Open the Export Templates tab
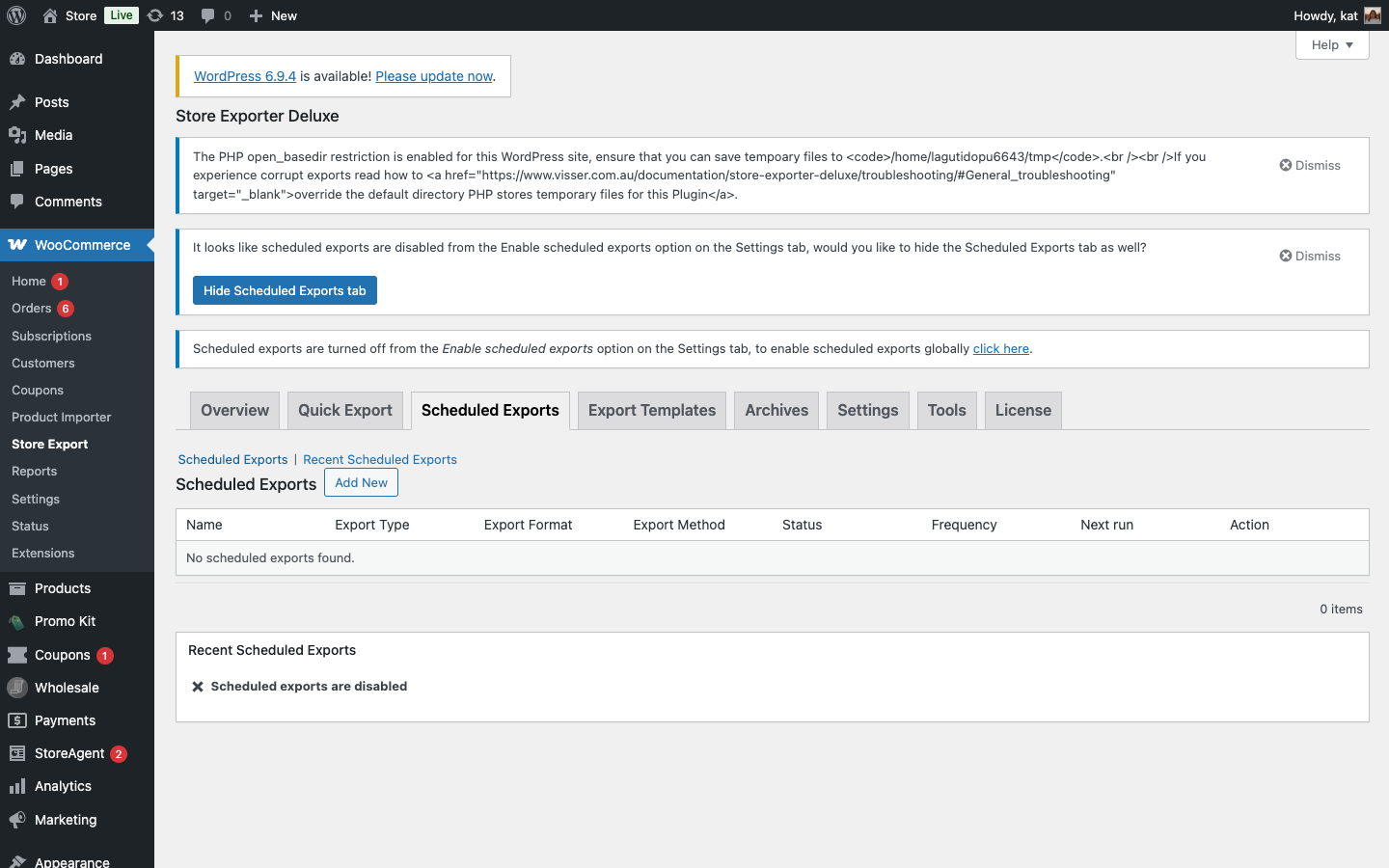Viewport: 1389px width, 868px height. (x=651, y=410)
